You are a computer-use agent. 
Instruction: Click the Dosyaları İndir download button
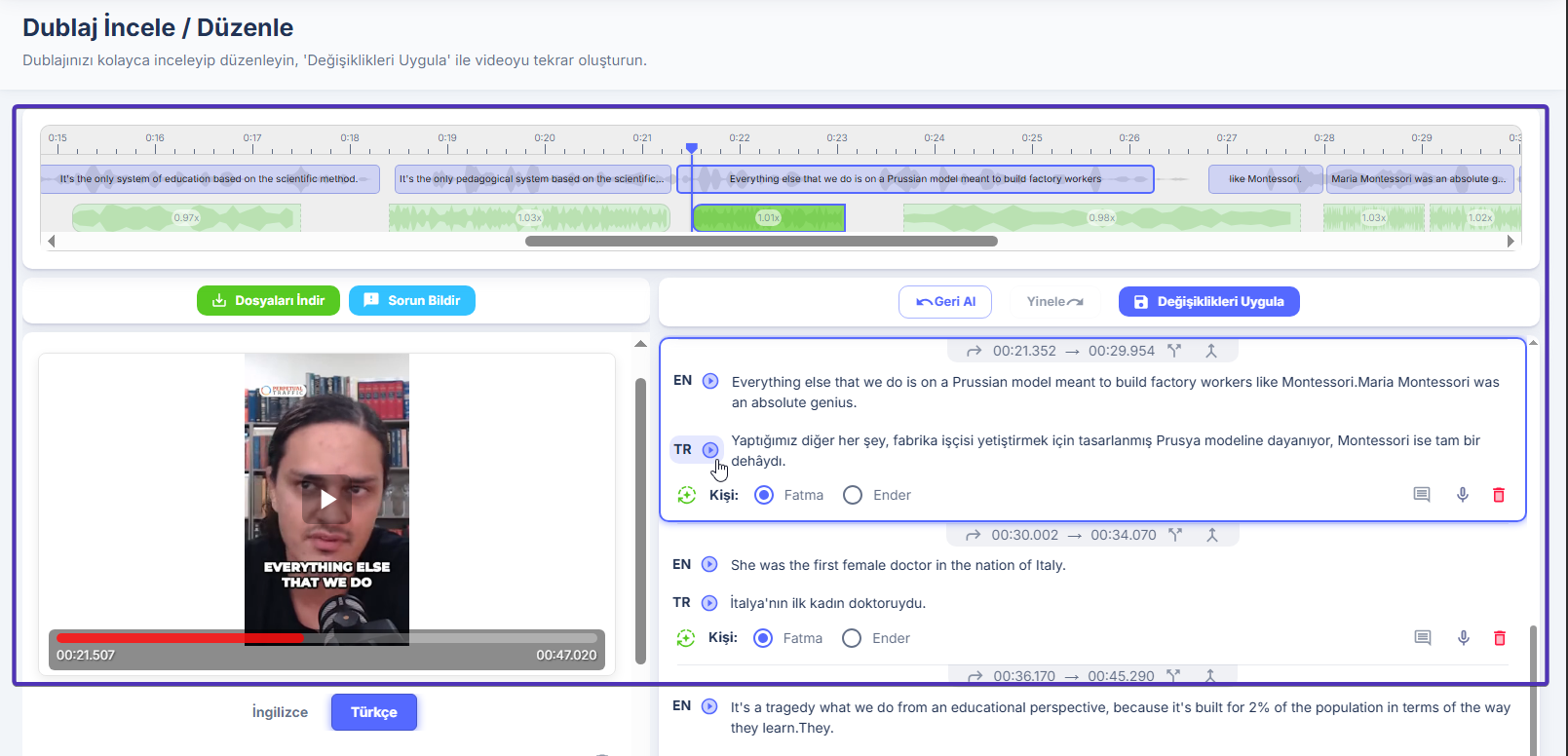point(268,301)
